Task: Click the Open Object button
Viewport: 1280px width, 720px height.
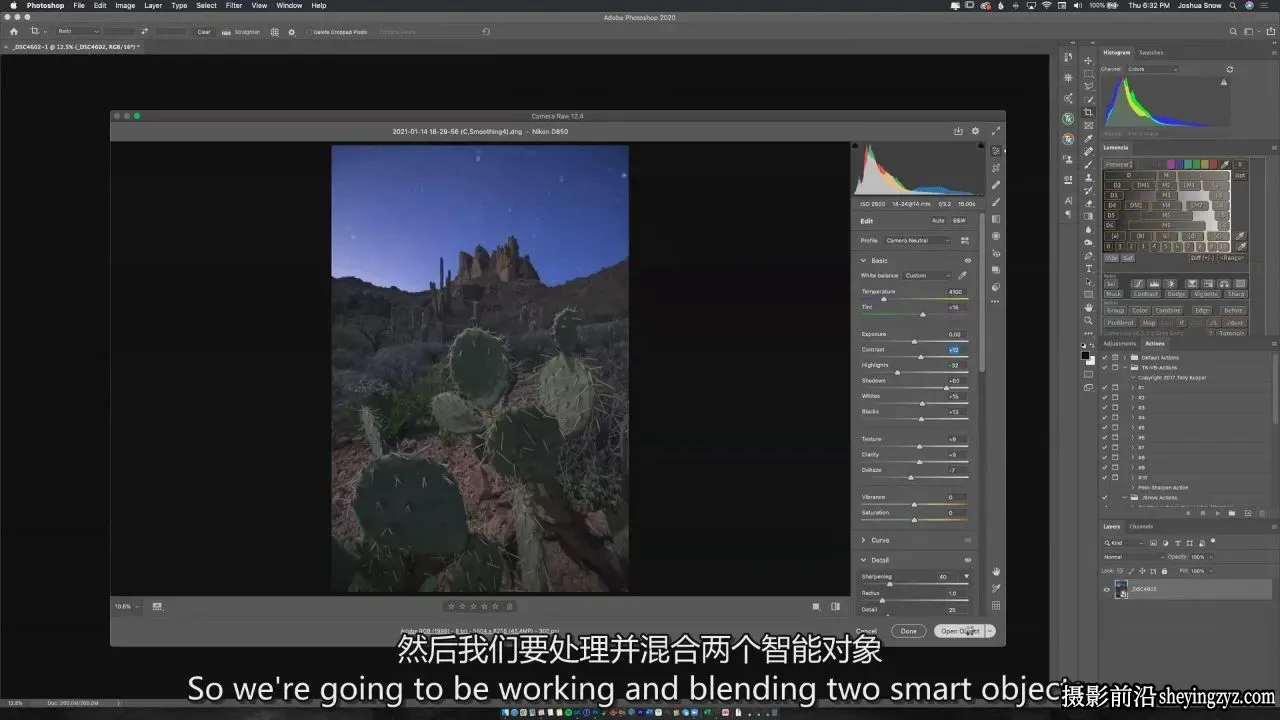Action: 959,631
